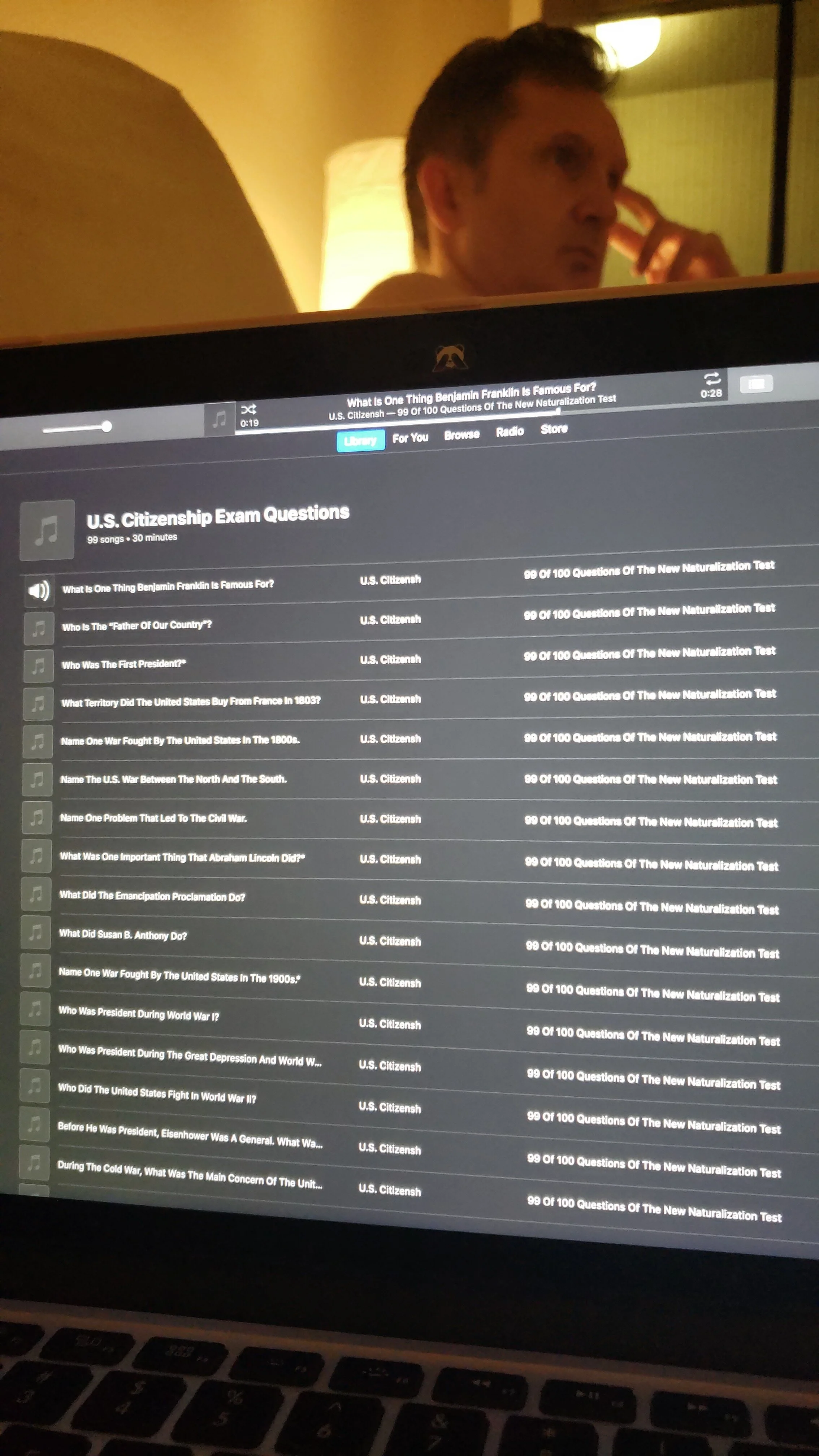
Task: Select song "Name The U.S. War Between The North And The South."
Action: point(174,779)
